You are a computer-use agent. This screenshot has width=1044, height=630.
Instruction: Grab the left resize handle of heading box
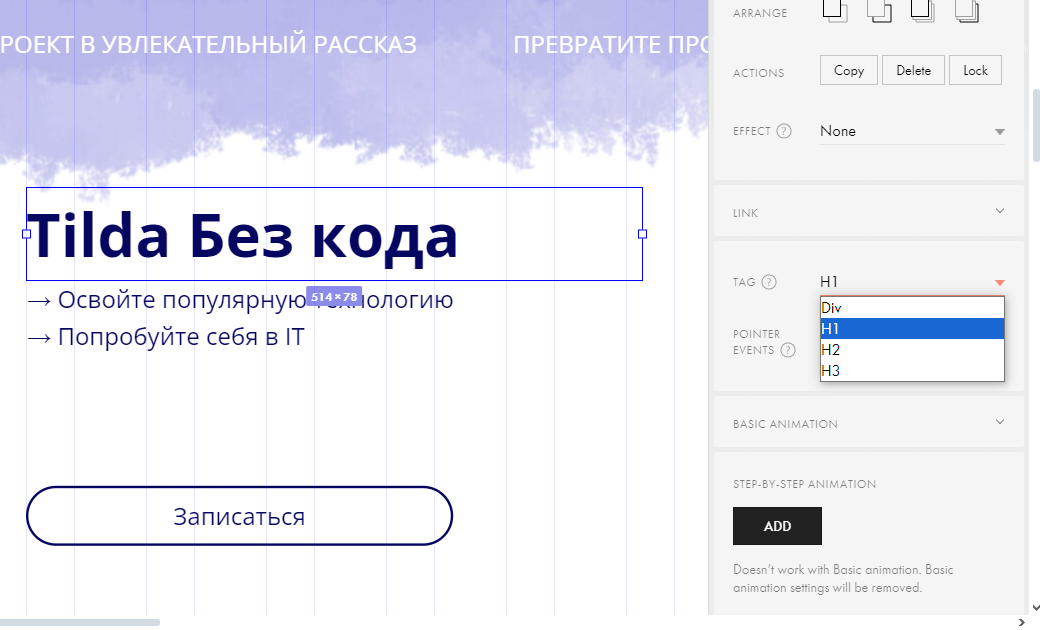(27, 234)
